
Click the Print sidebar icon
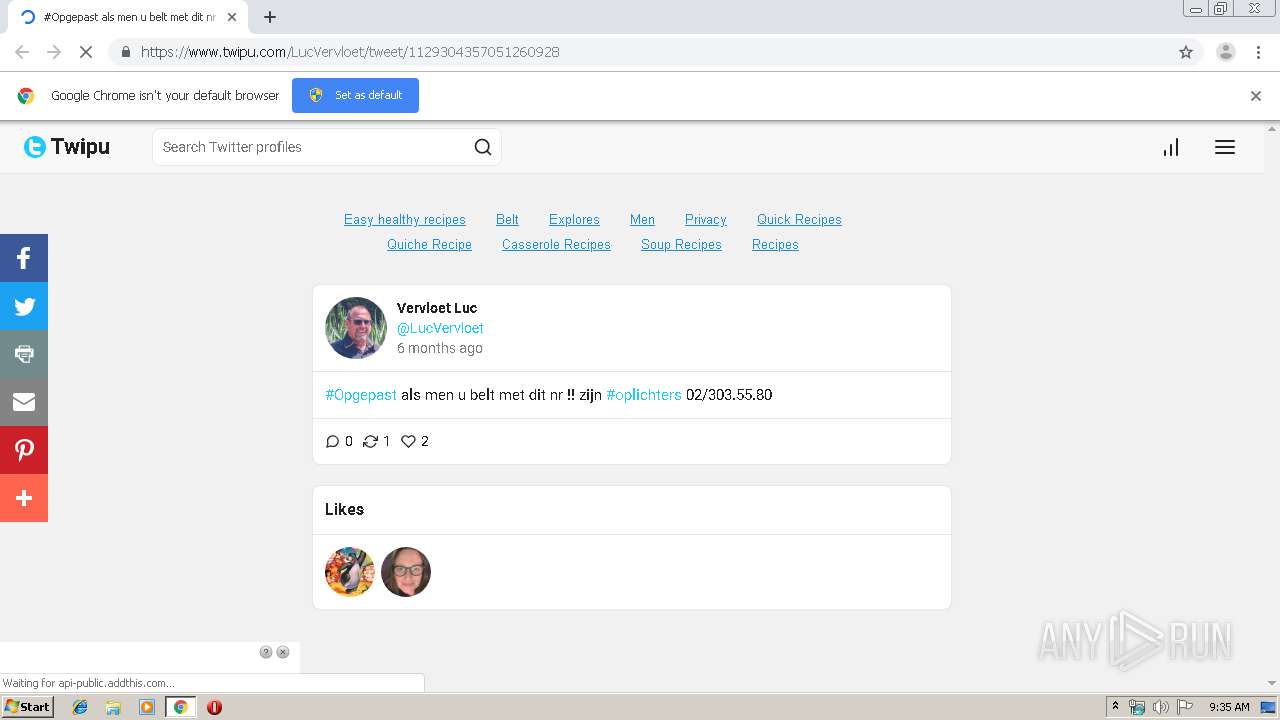click(x=24, y=354)
